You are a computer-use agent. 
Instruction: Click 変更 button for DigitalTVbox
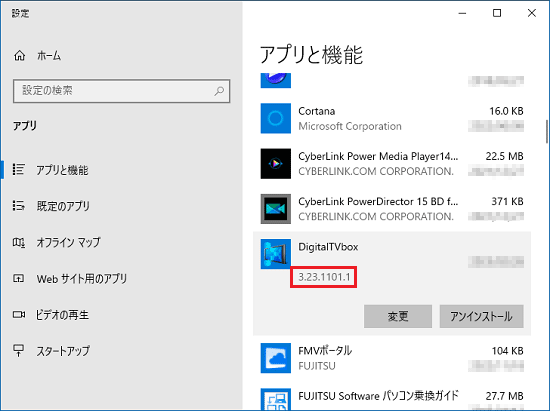tap(398, 316)
